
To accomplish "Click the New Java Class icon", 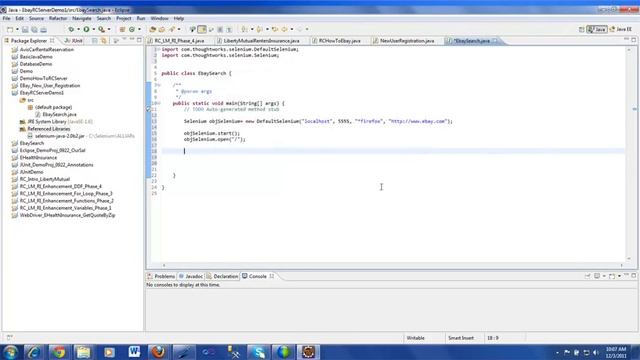I will pos(132,29).
